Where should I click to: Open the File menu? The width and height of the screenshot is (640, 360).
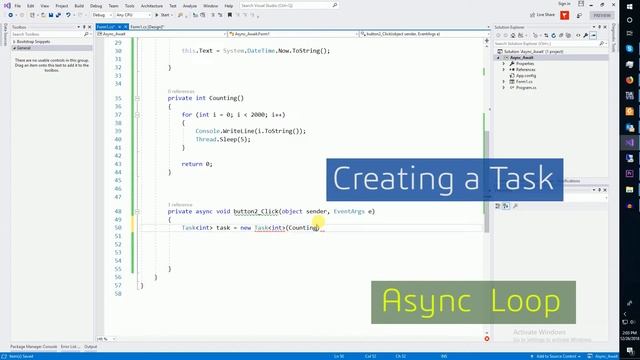point(18,6)
